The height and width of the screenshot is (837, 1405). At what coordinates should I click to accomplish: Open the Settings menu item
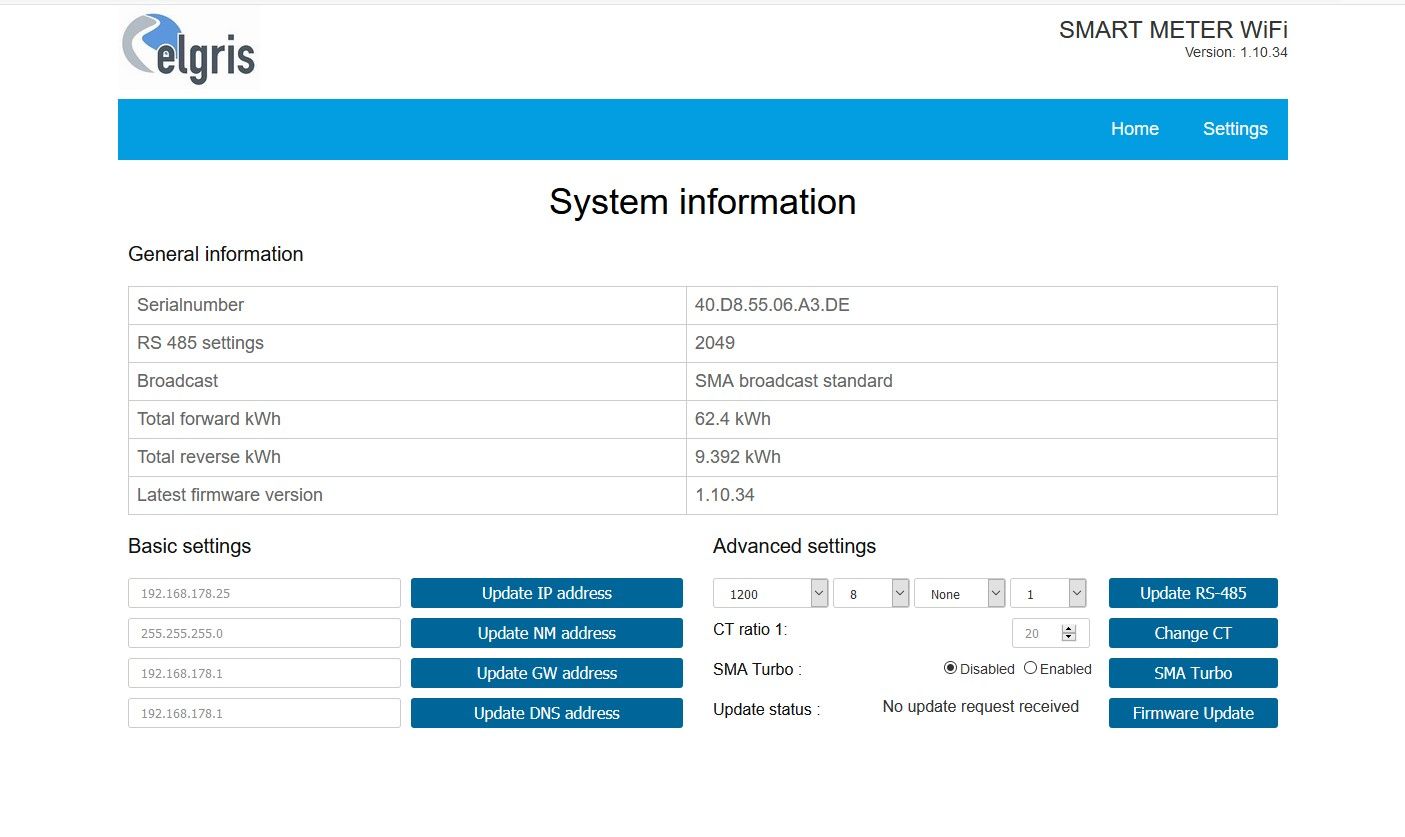click(1234, 129)
